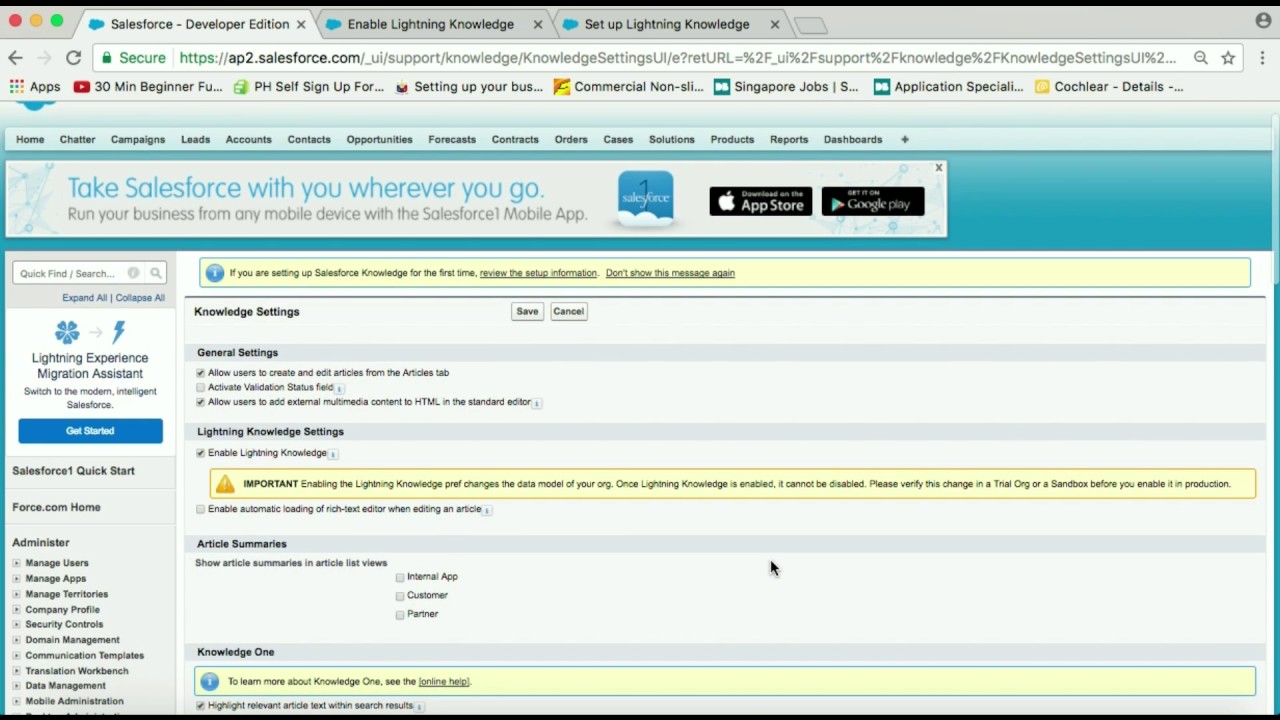Click the help icon inside Quick Find box
1280x720 pixels.
[133, 273]
